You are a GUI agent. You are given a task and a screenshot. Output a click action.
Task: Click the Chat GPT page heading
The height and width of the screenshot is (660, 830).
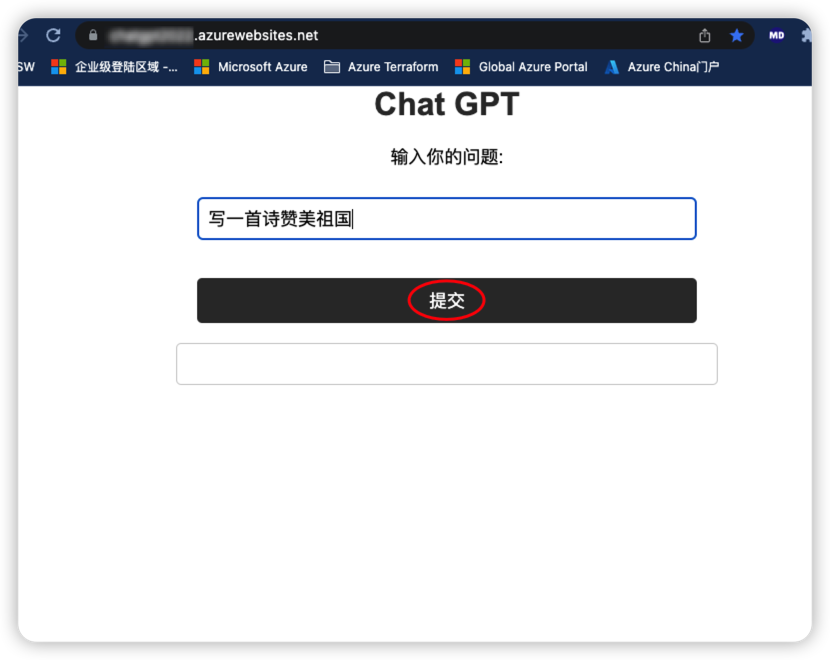447,104
